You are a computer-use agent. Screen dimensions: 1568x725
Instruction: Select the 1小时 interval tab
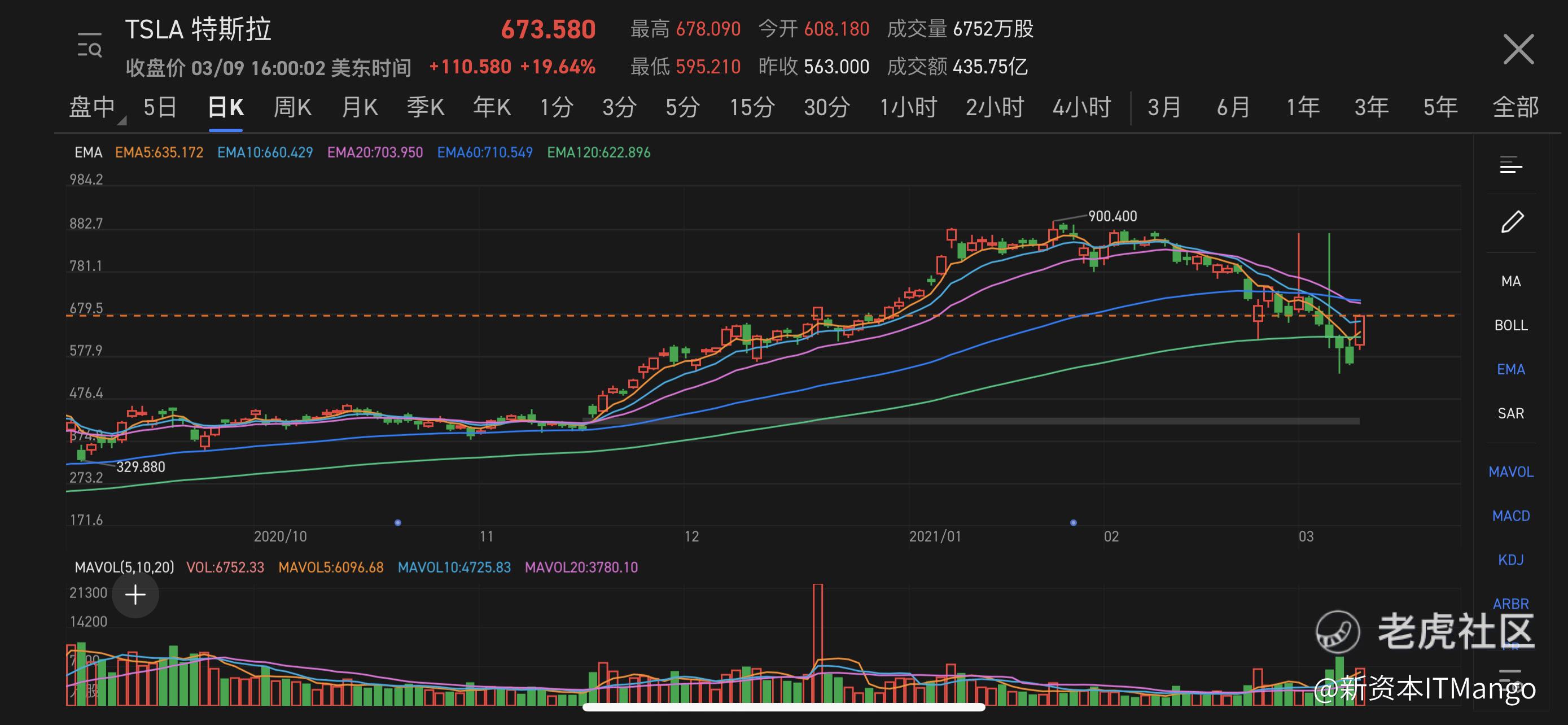[908, 108]
